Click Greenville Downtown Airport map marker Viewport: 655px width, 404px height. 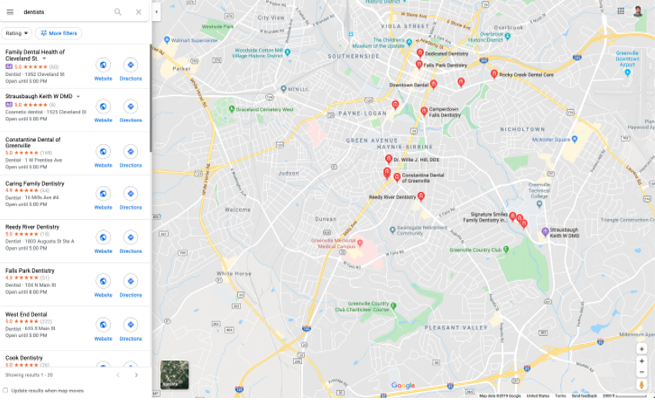[627, 73]
